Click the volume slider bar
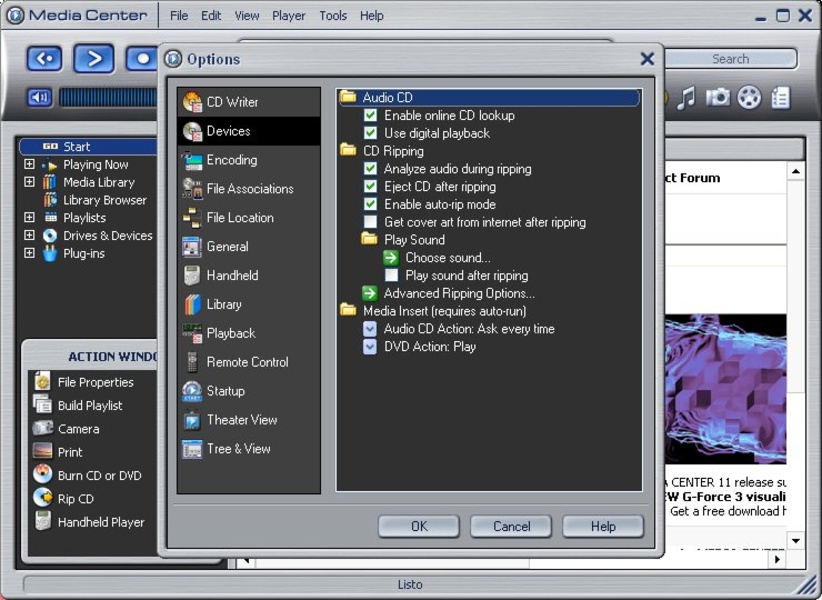Screen dimensions: 822x600 [x=108, y=97]
